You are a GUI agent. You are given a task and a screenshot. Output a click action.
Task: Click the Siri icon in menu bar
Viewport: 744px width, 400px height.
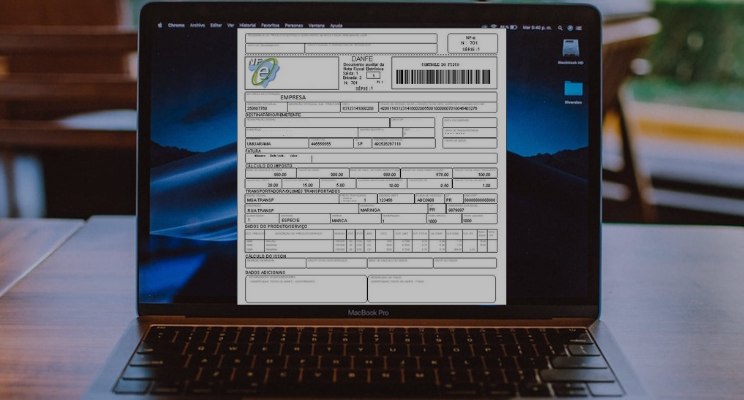[570, 28]
